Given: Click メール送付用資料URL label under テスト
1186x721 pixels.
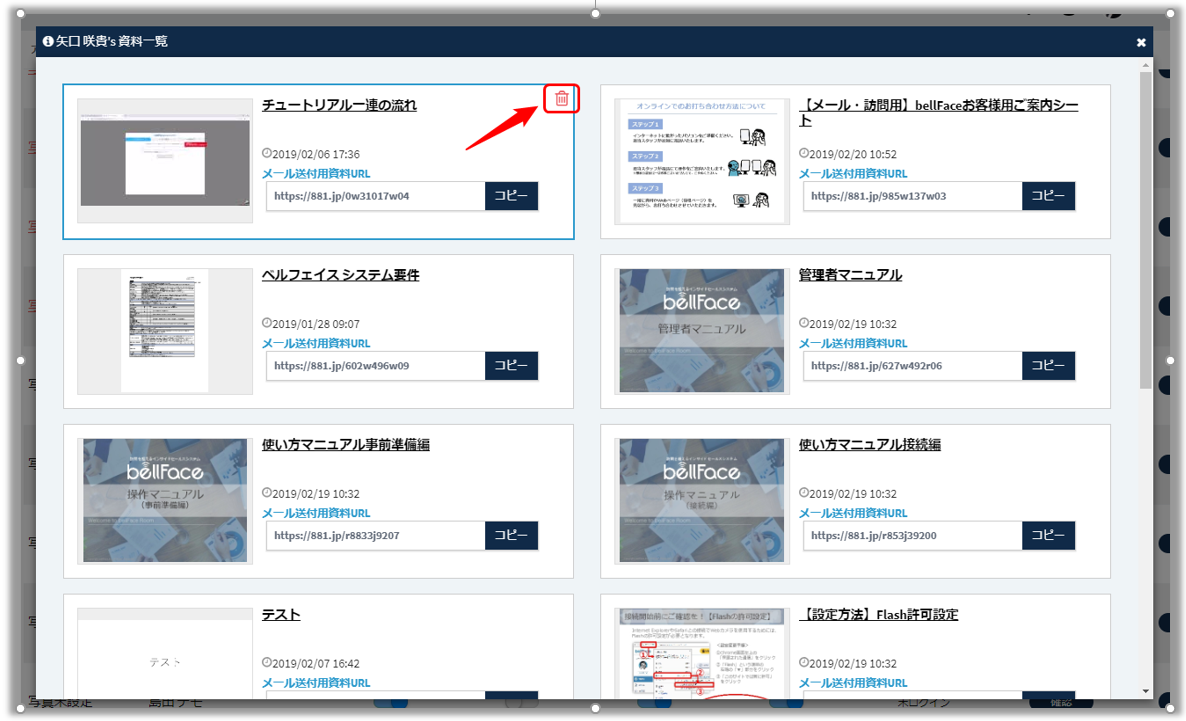Looking at the screenshot, I should (316, 683).
